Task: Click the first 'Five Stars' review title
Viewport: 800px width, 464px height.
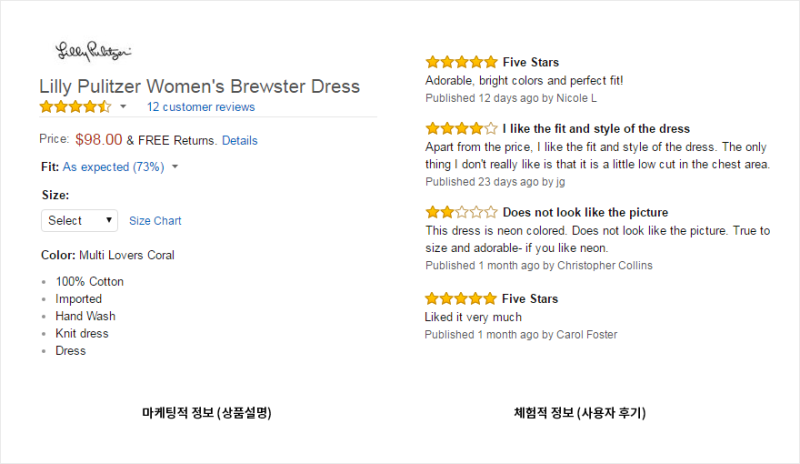Action: click(x=531, y=62)
